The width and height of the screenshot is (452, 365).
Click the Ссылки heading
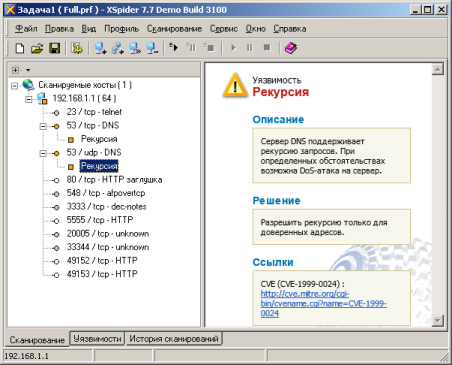pyautogui.click(x=273, y=262)
